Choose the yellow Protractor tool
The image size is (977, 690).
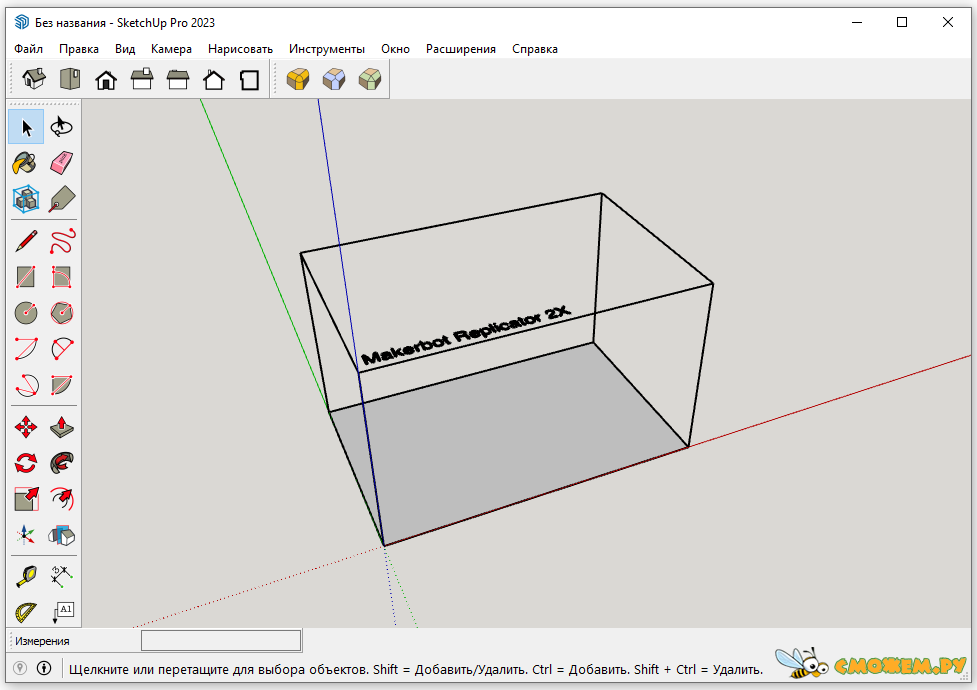[x=26, y=612]
